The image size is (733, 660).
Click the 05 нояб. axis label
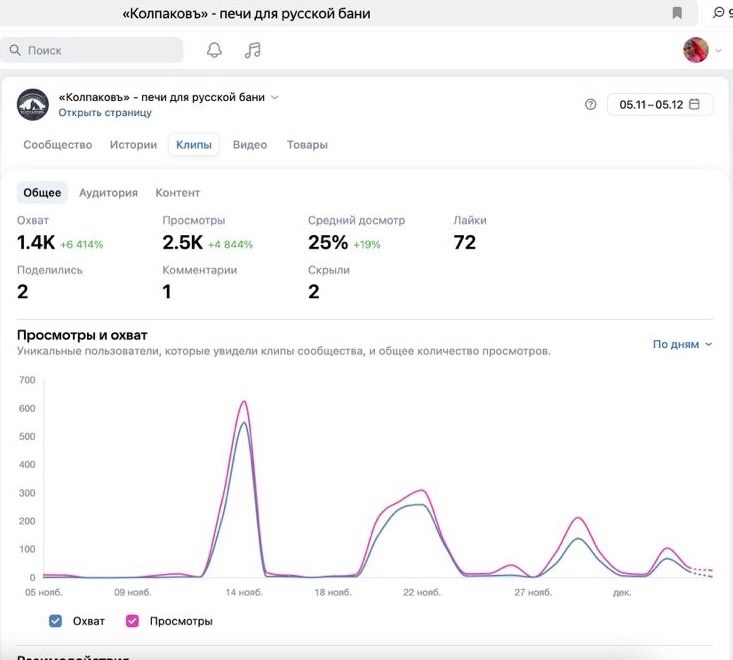click(x=43, y=592)
